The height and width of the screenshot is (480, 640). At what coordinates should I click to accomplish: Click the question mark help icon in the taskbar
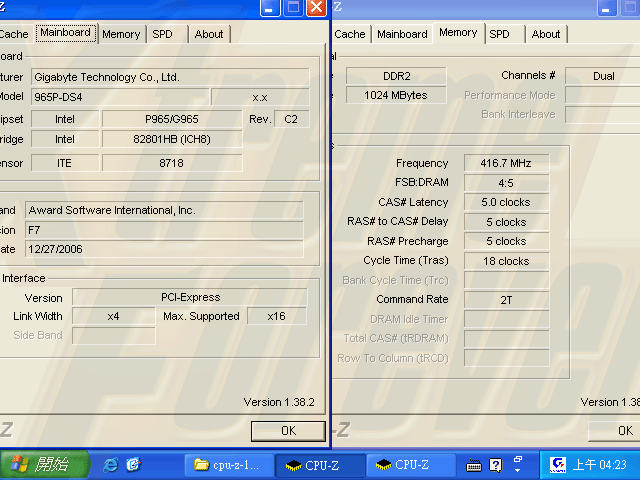point(495,465)
